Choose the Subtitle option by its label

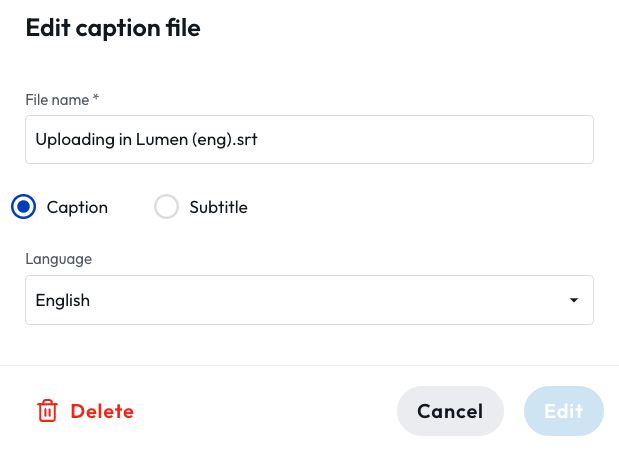pyautogui.click(x=218, y=207)
